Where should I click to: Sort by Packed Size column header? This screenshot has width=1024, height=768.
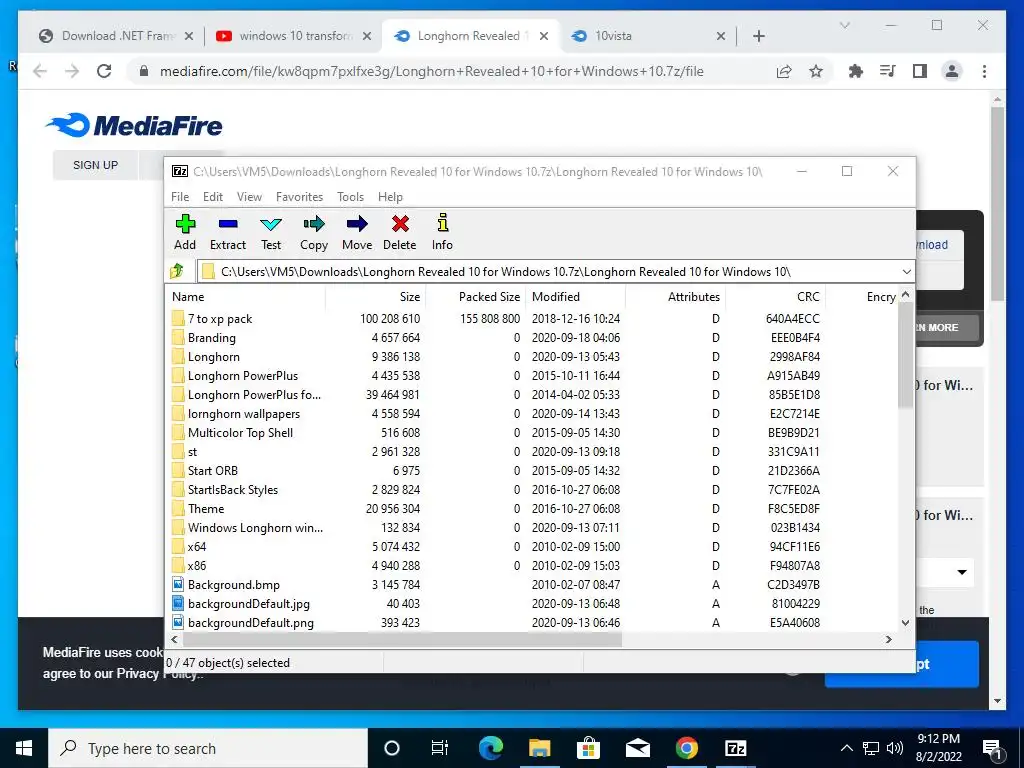(475, 296)
